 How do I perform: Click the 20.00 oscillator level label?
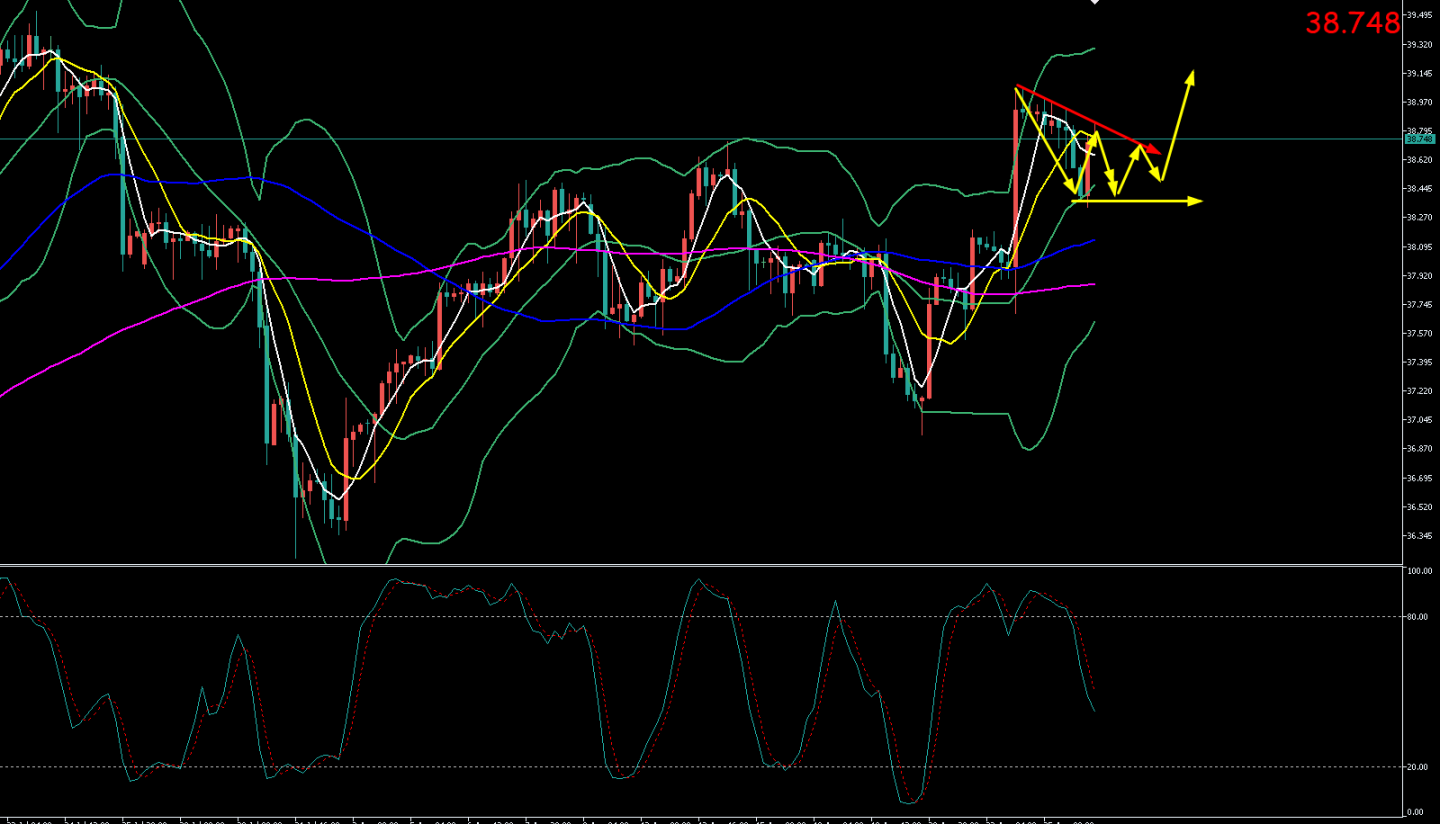coord(1417,767)
